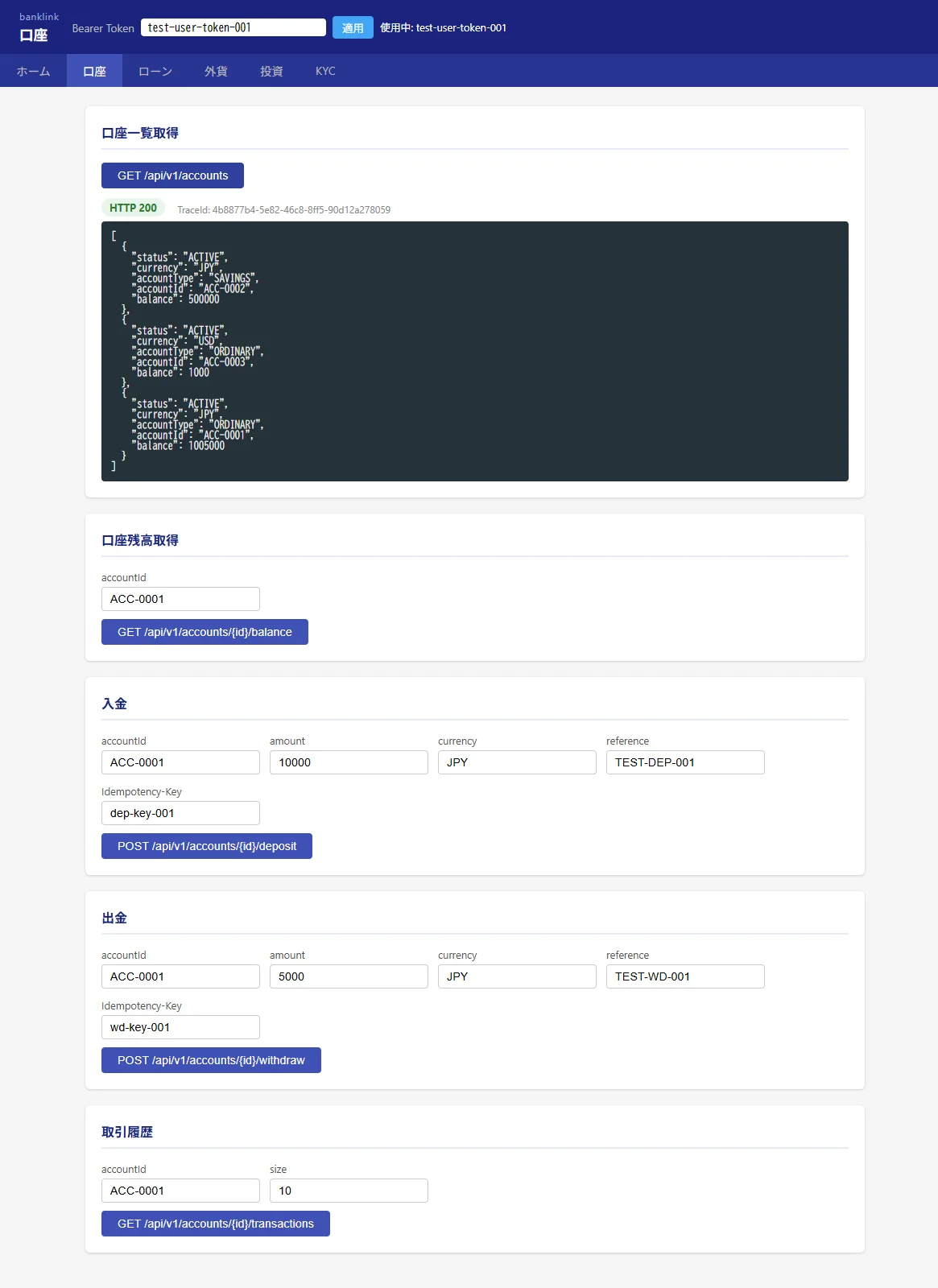This screenshot has width=938, height=1288.
Task: Click "currency": "USD" in JSON response
Action: tap(176, 341)
